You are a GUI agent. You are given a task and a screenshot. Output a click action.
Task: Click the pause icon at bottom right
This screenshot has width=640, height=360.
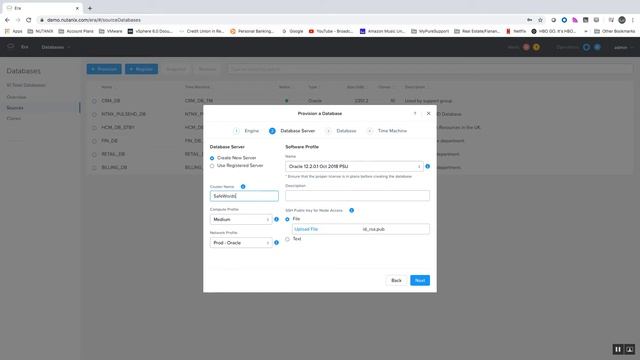click(x=618, y=349)
